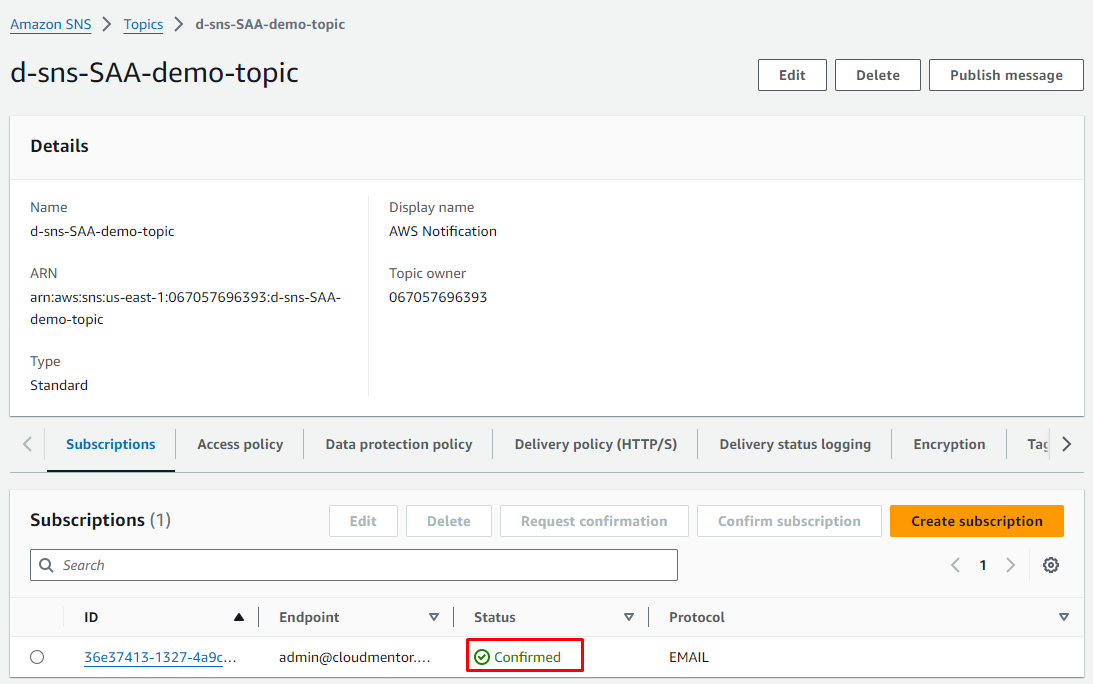The image size is (1093, 684).
Task: Go to next subscriptions page arrow
Action: [1010, 565]
